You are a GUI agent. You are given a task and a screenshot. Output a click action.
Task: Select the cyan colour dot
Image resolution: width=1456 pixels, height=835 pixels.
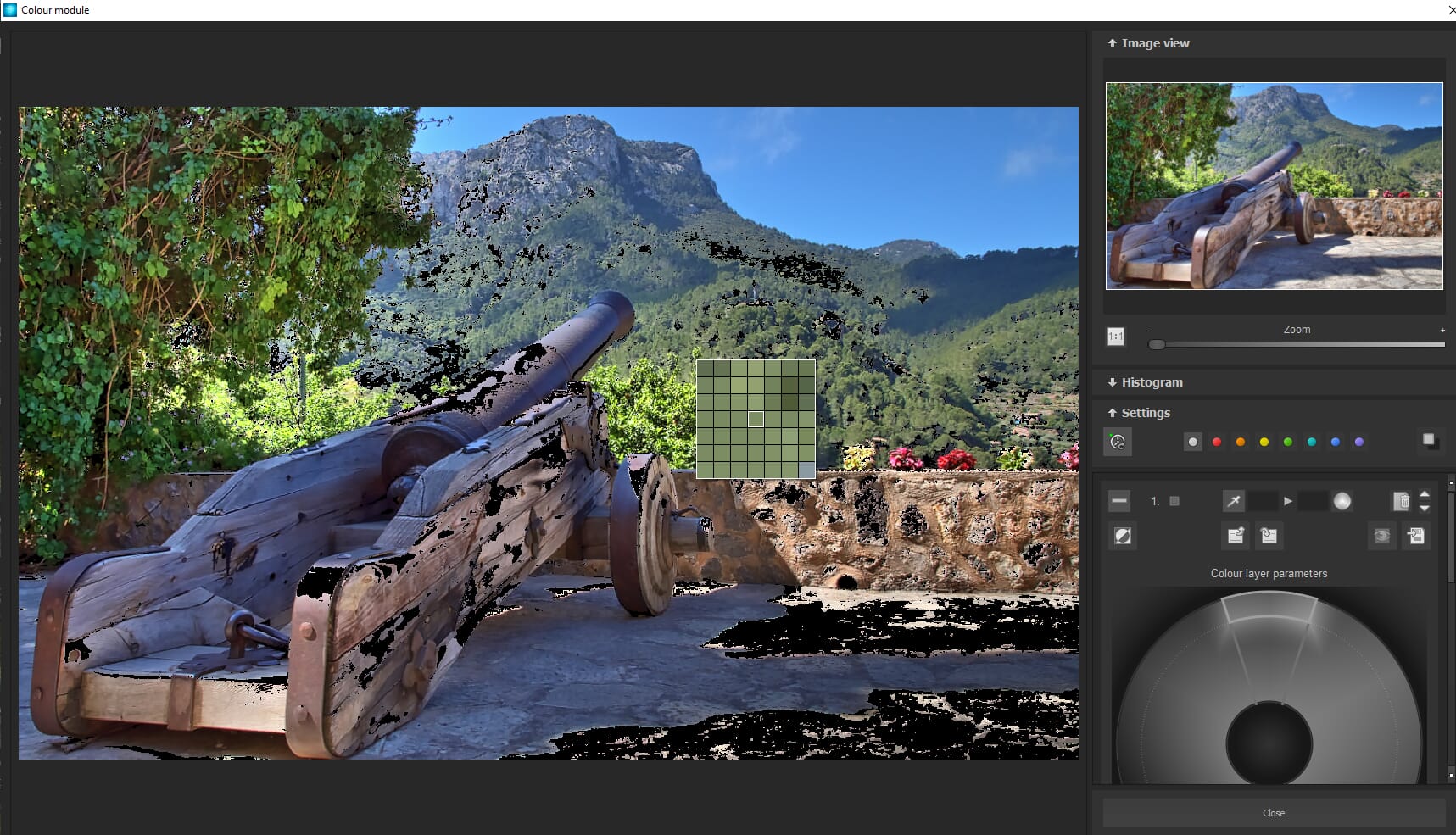tap(1312, 442)
